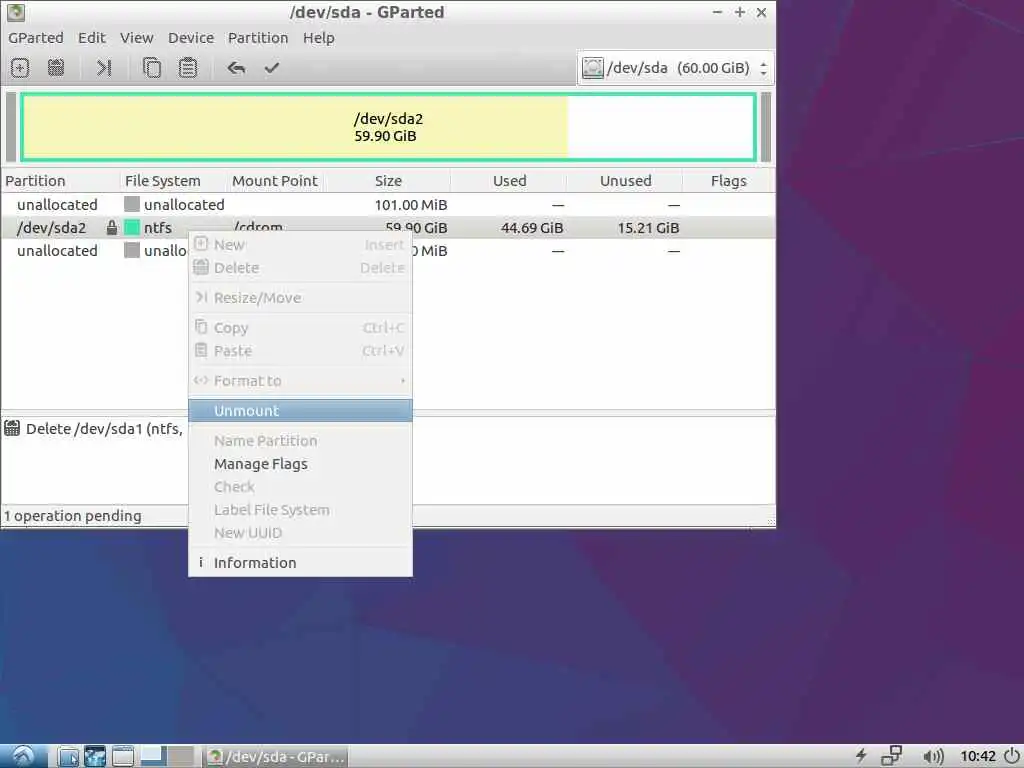Click the lock icon on /dev/sda2 row

coord(112,228)
